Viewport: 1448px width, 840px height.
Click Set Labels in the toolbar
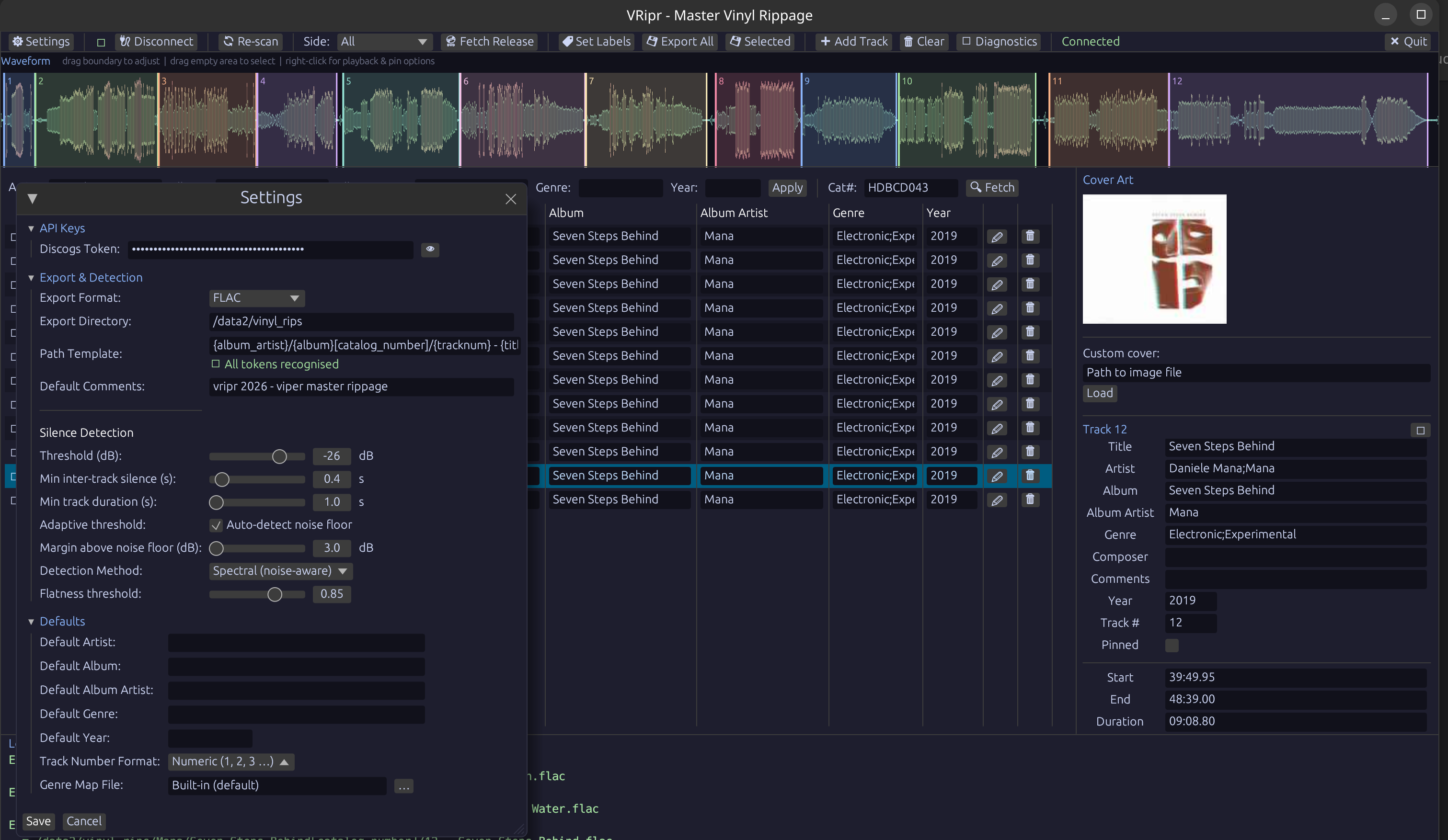[596, 41]
